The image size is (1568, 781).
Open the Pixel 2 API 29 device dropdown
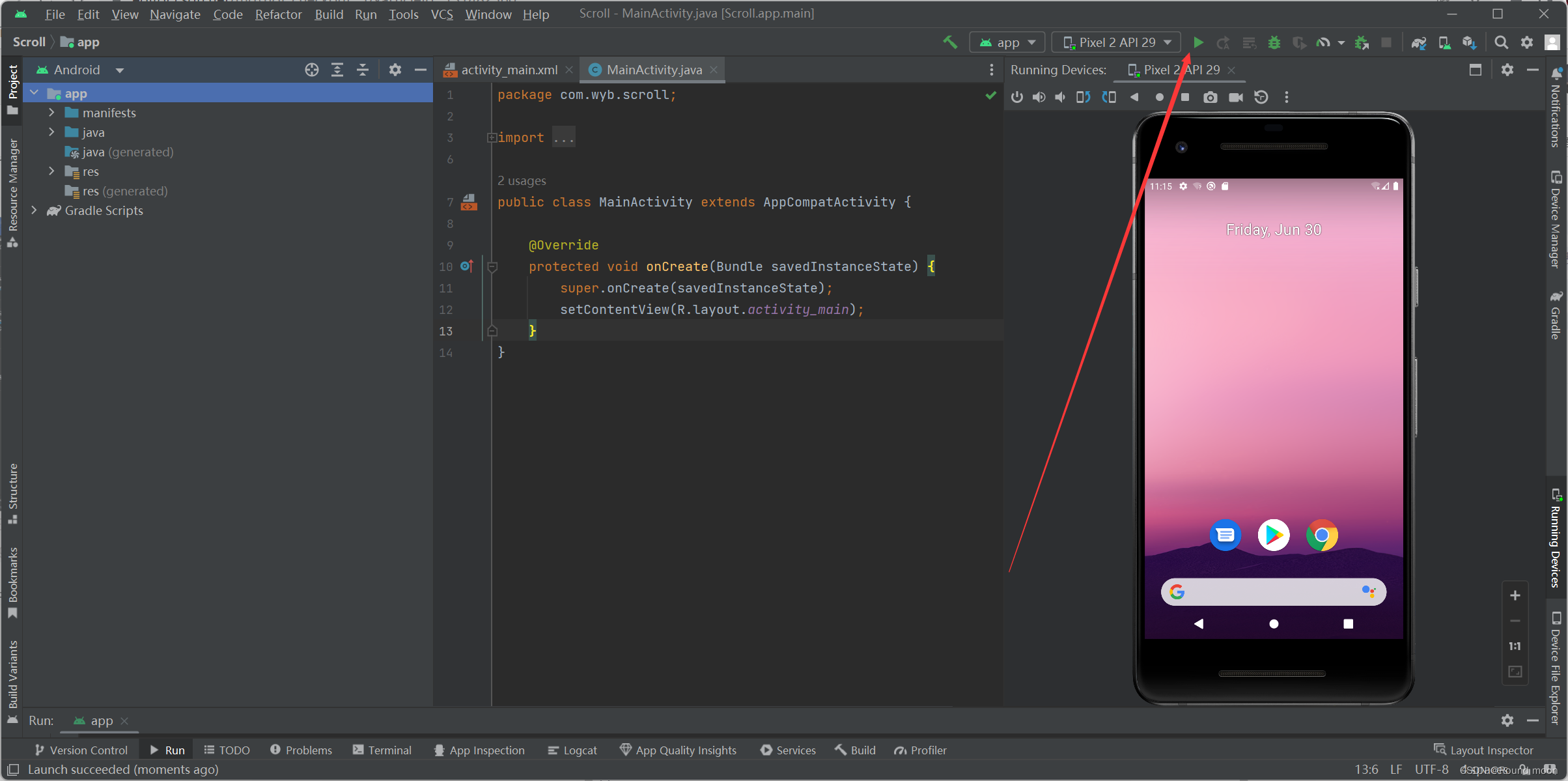point(1116,42)
